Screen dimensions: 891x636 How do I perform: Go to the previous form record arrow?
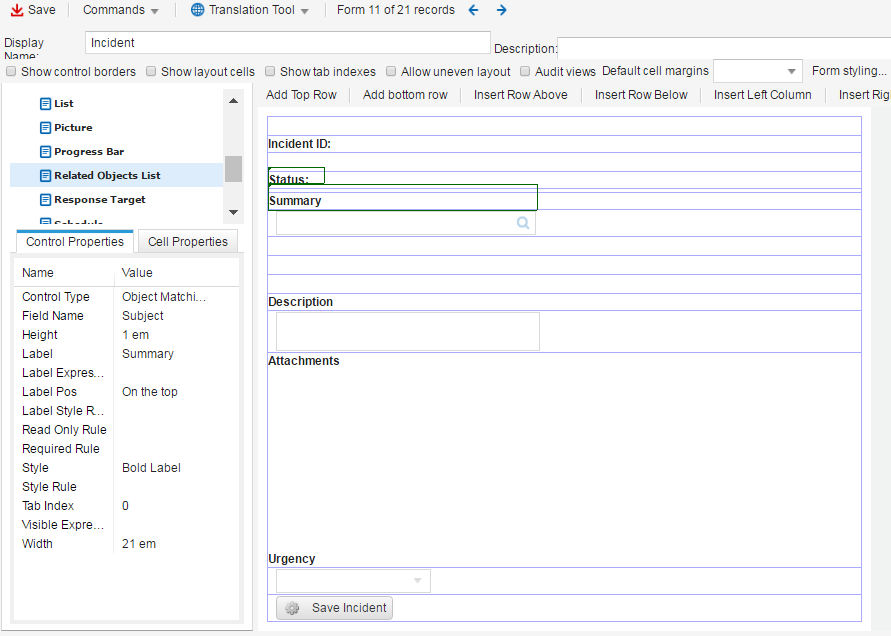474,10
